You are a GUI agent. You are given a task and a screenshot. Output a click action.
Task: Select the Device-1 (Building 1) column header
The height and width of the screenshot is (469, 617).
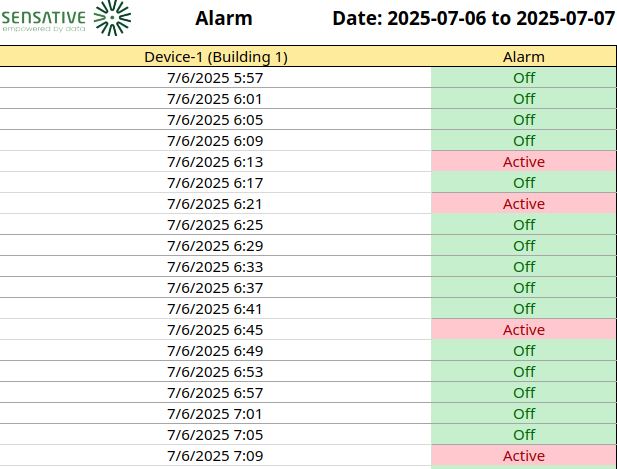[215, 57]
